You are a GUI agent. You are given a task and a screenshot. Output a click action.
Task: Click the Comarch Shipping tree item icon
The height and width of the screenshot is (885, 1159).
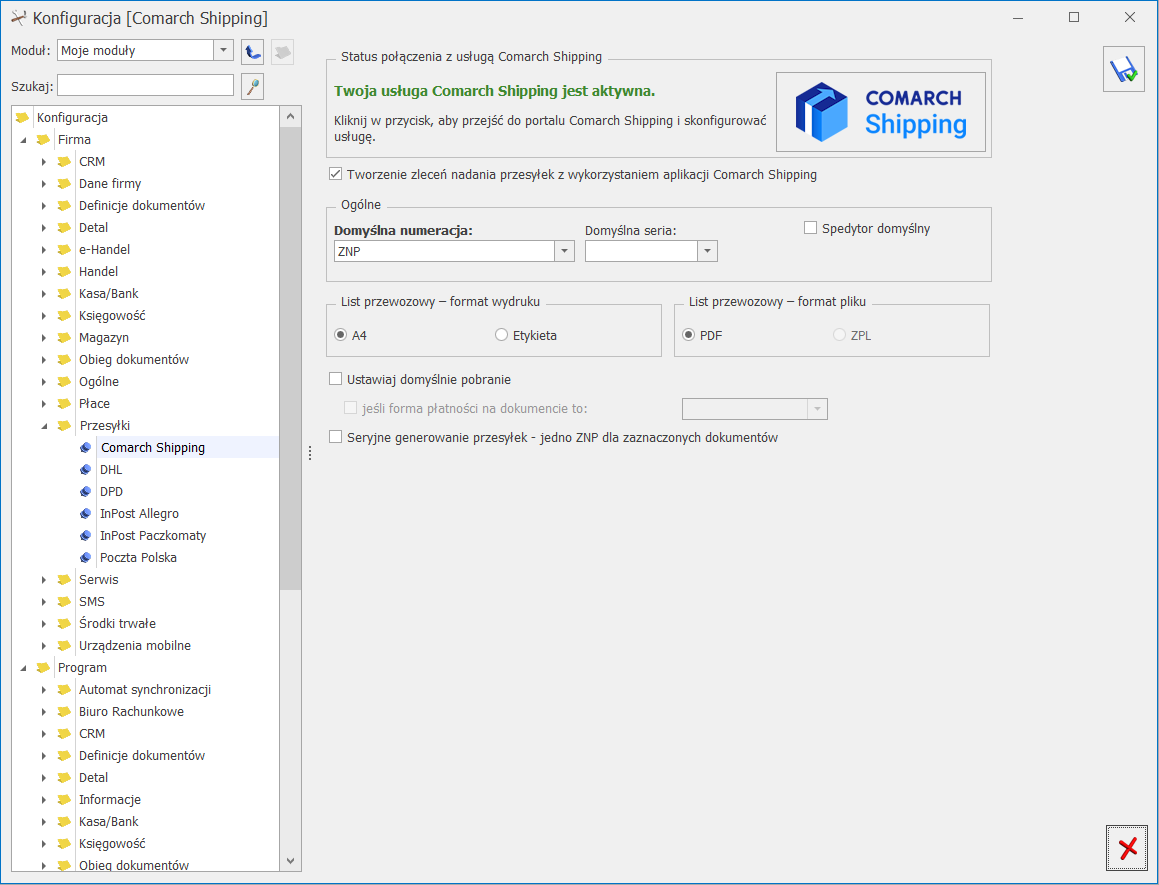coord(86,447)
